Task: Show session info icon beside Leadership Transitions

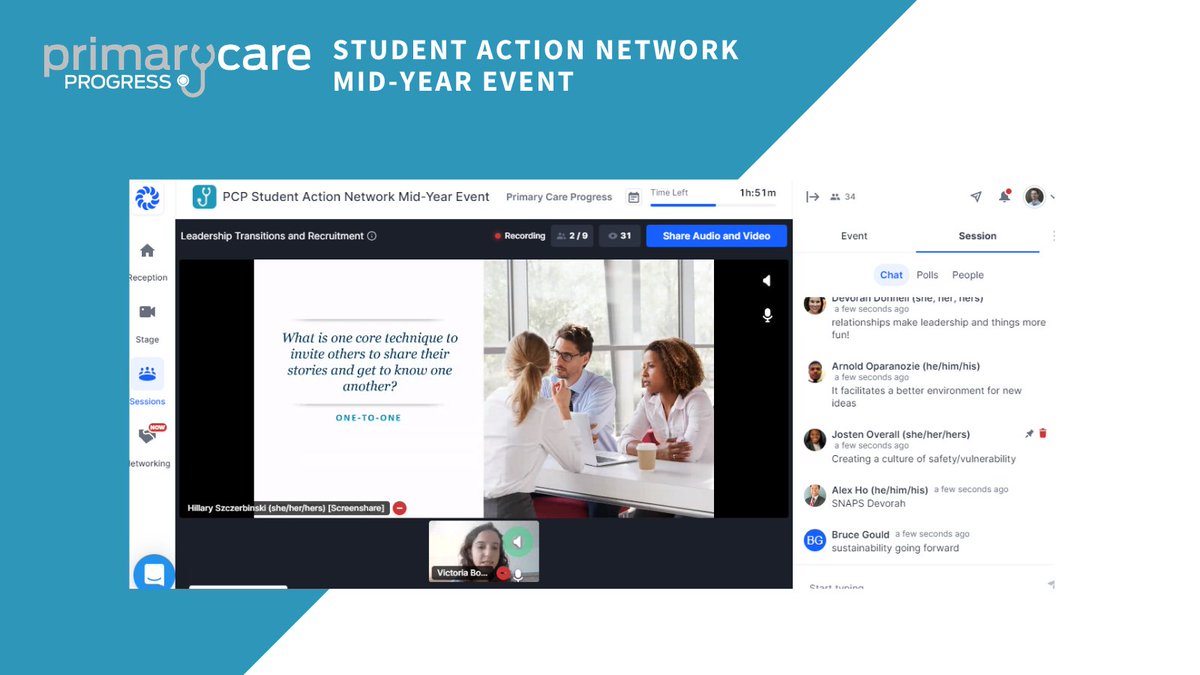Action: [372, 236]
